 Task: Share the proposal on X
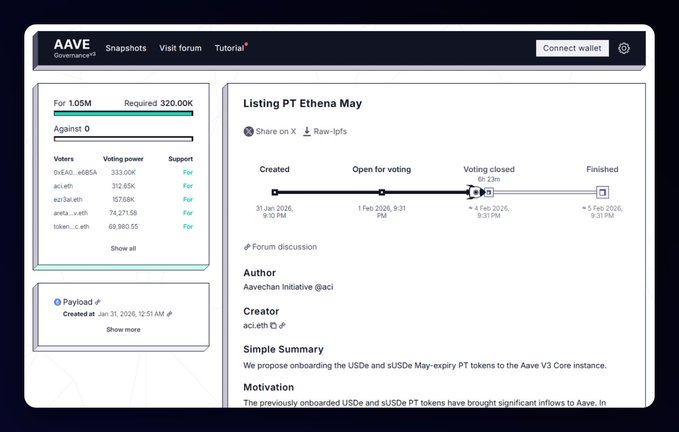[270, 131]
